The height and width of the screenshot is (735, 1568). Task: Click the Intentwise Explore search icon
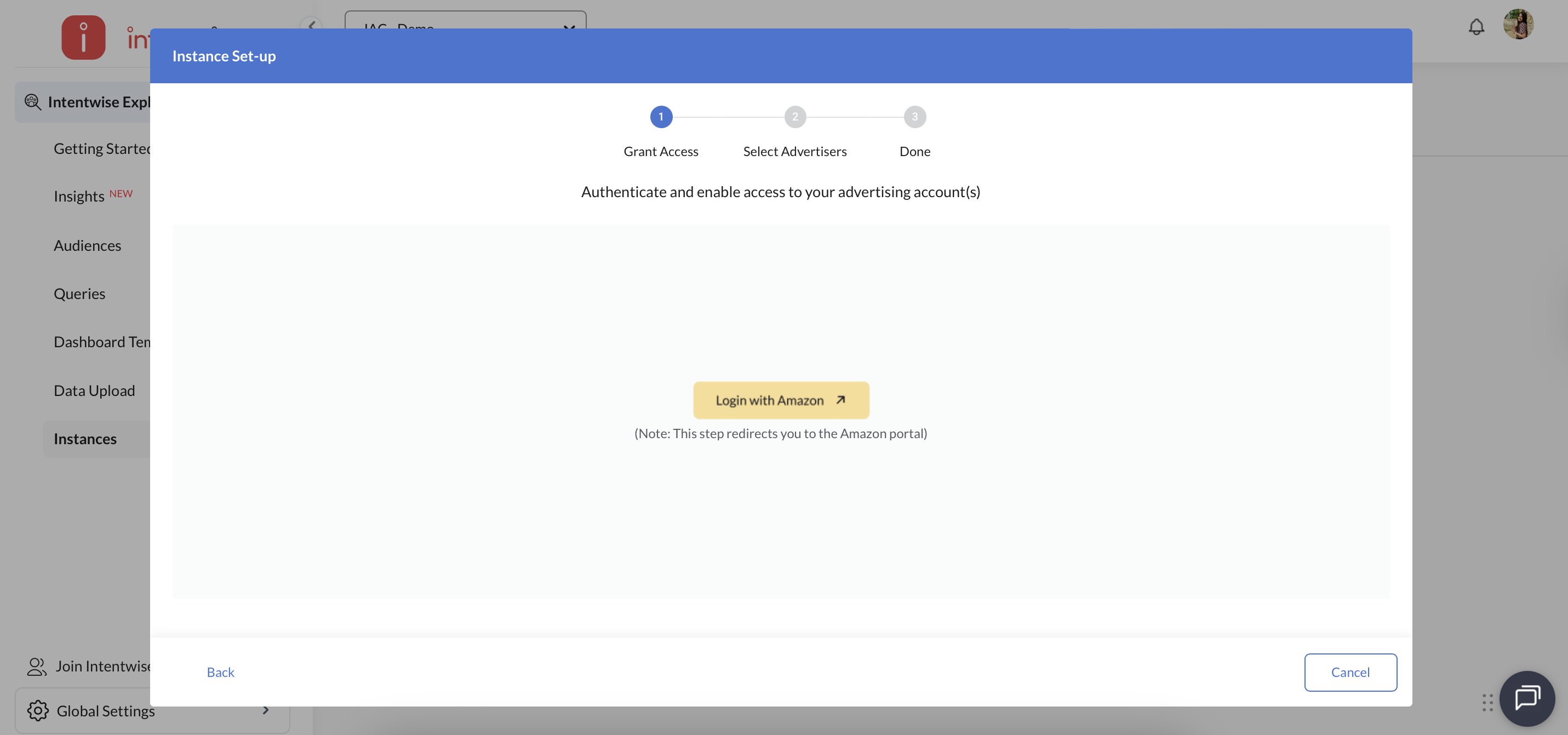32,102
